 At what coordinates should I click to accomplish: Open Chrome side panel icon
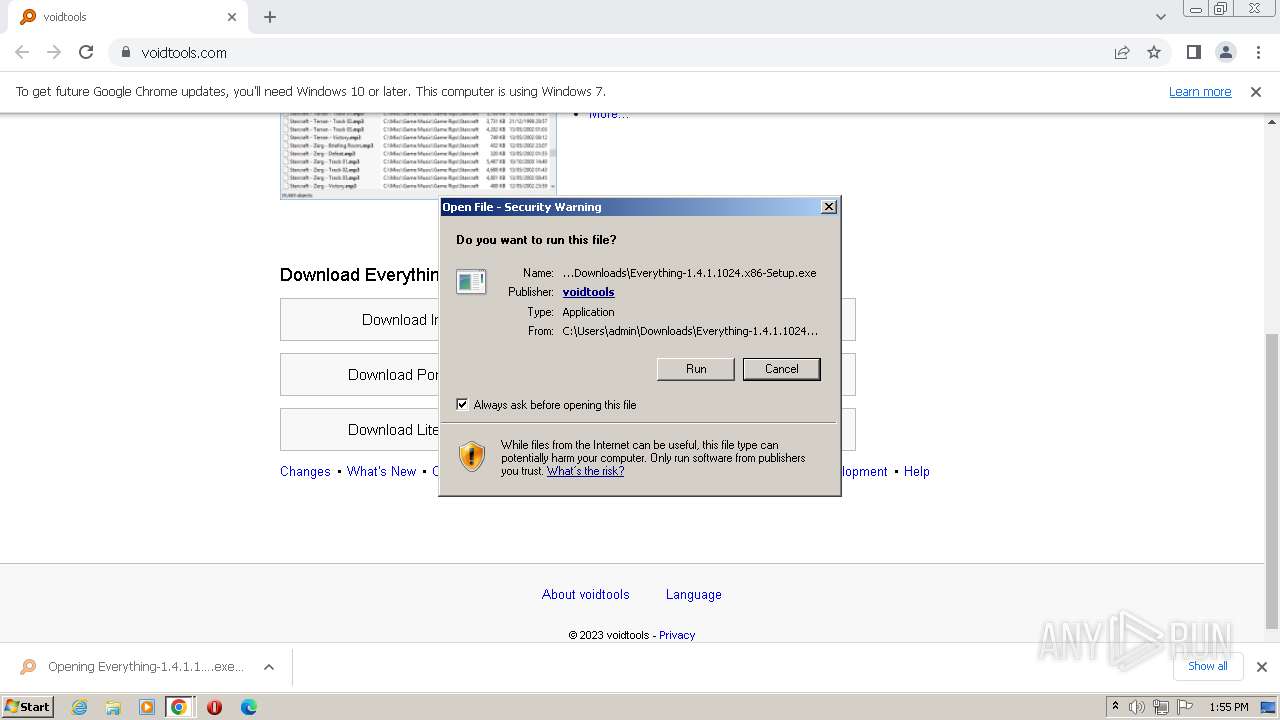(1193, 52)
